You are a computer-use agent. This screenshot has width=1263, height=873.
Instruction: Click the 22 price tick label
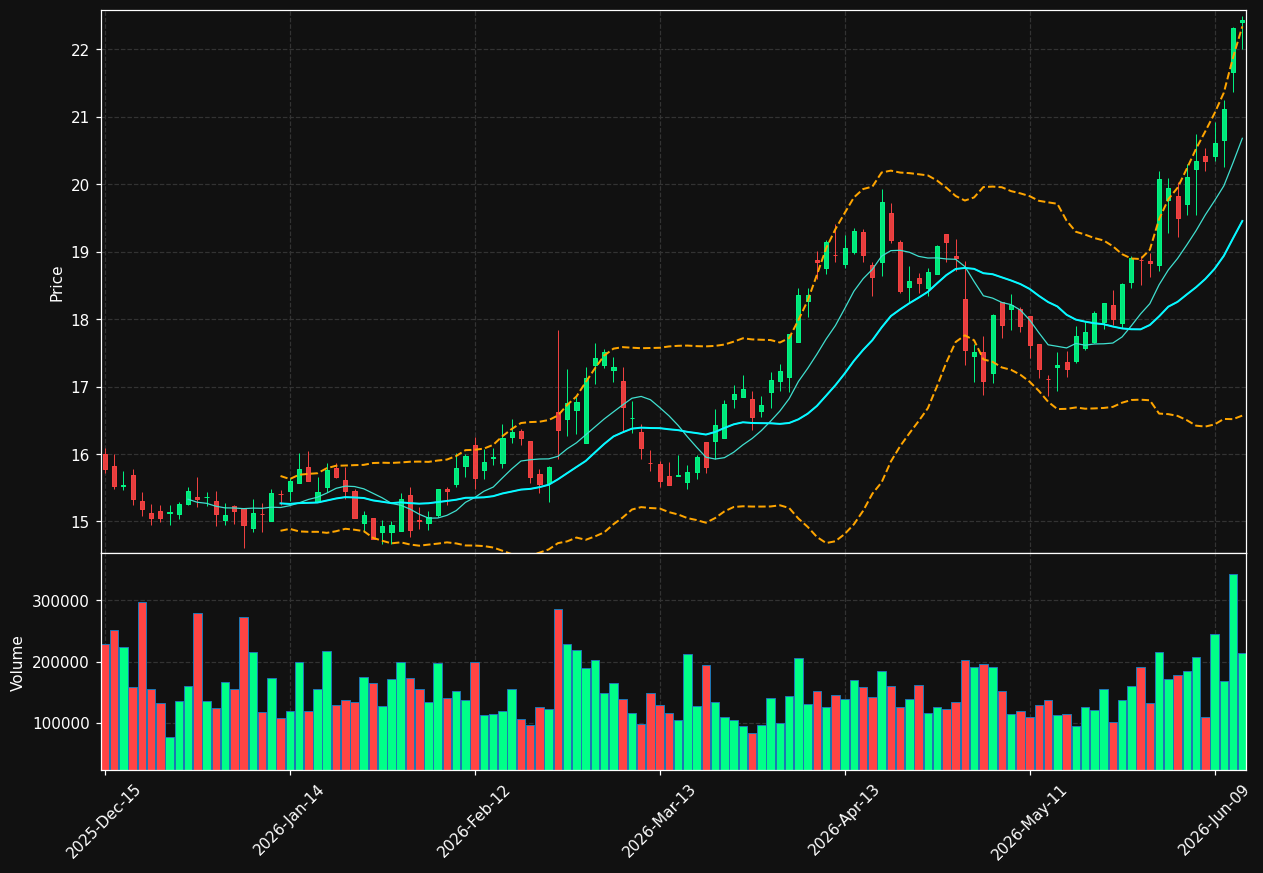tap(80, 50)
